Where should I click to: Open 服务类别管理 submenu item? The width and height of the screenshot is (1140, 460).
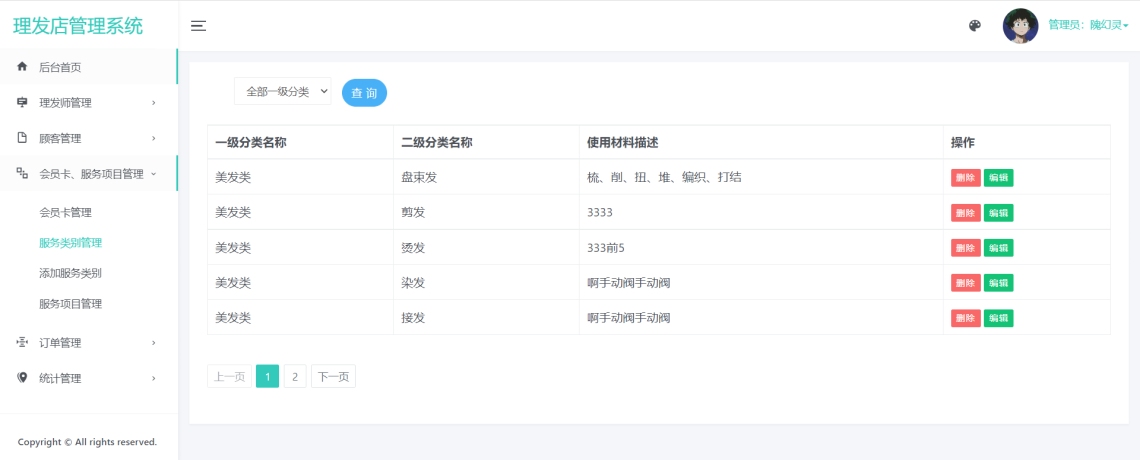click(x=71, y=243)
